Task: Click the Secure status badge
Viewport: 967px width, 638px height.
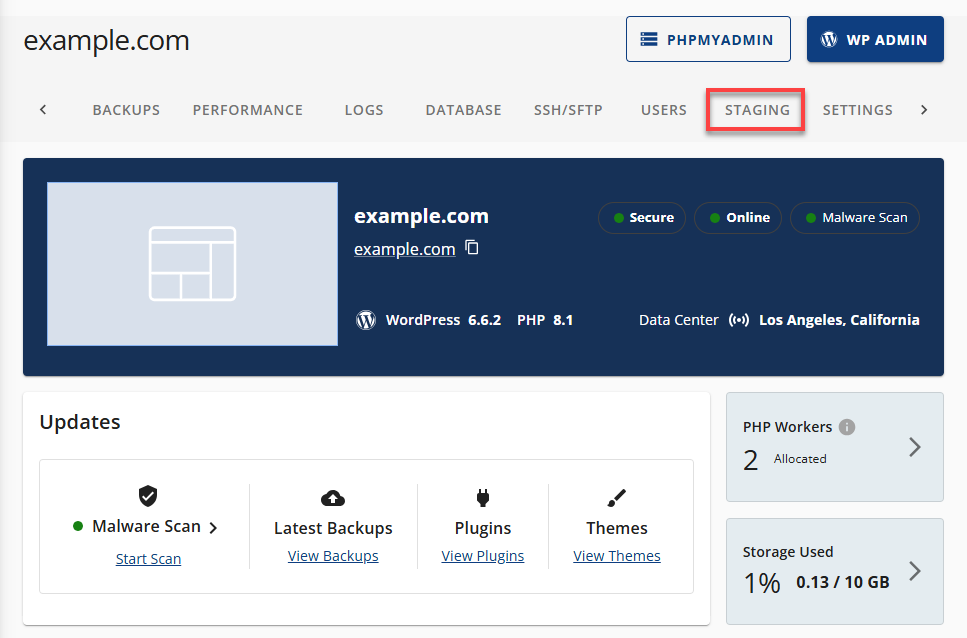Action: click(641, 217)
